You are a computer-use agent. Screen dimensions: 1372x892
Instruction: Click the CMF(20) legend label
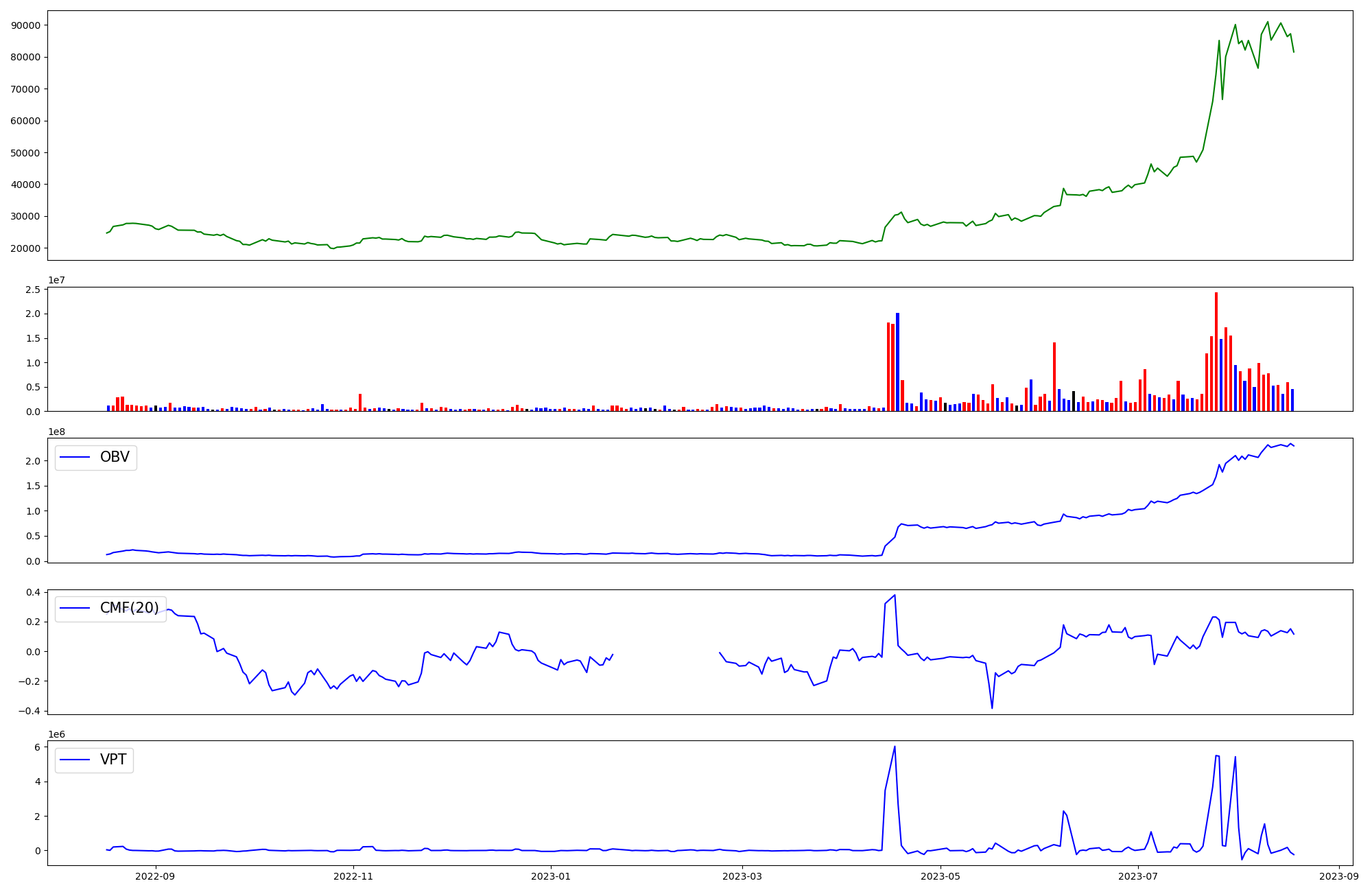coord(129,608)
